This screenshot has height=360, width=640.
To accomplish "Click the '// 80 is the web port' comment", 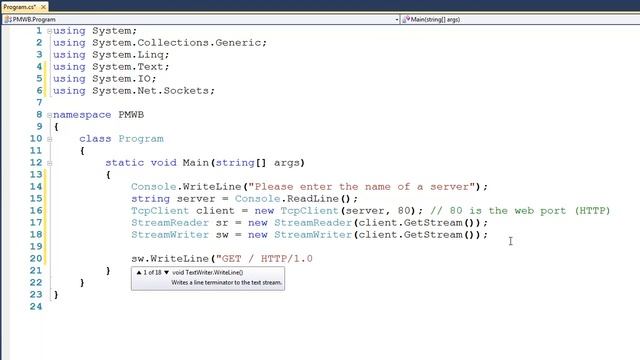I will click(520, 211).
